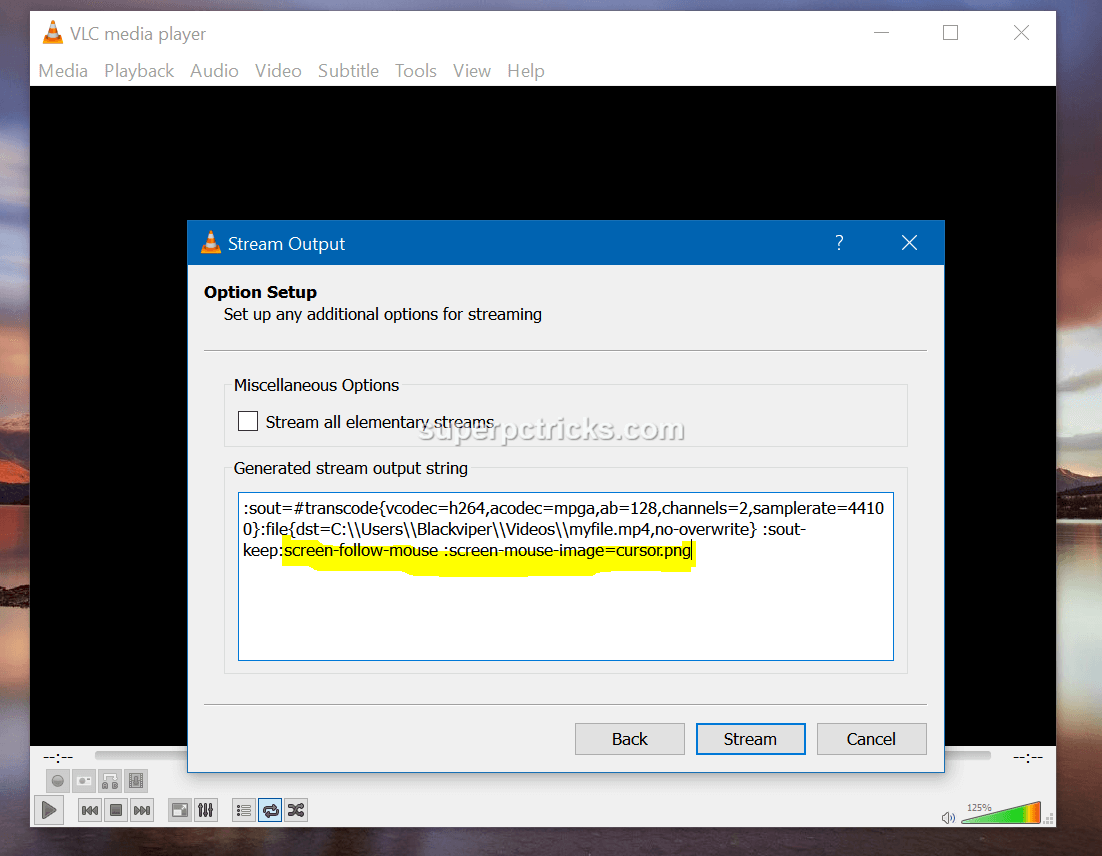Skip to the next media
The image size is (1102, 856).
pyautogui.click(x=141, y=810)
